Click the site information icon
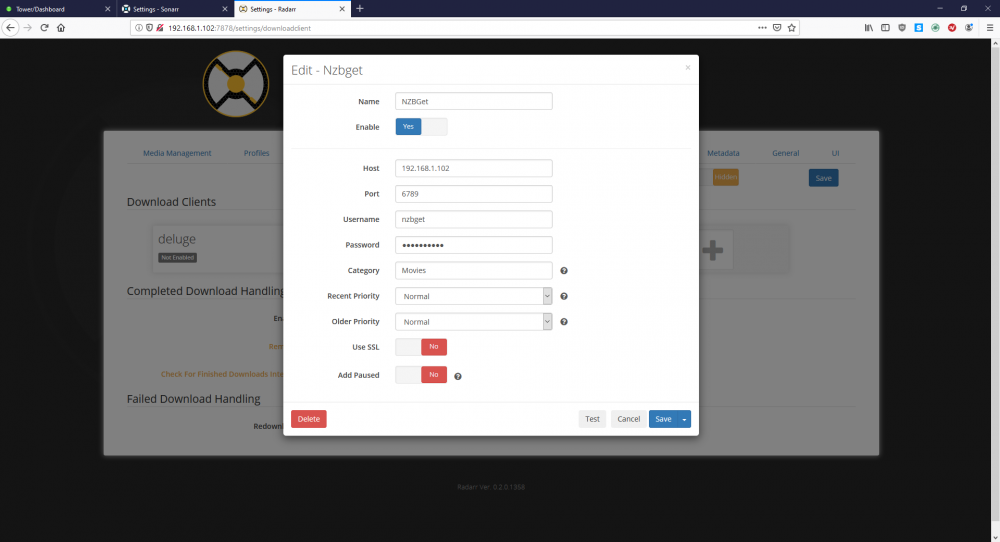The image size is (1000, 542). pyautogui.click(x=138, y=27)
